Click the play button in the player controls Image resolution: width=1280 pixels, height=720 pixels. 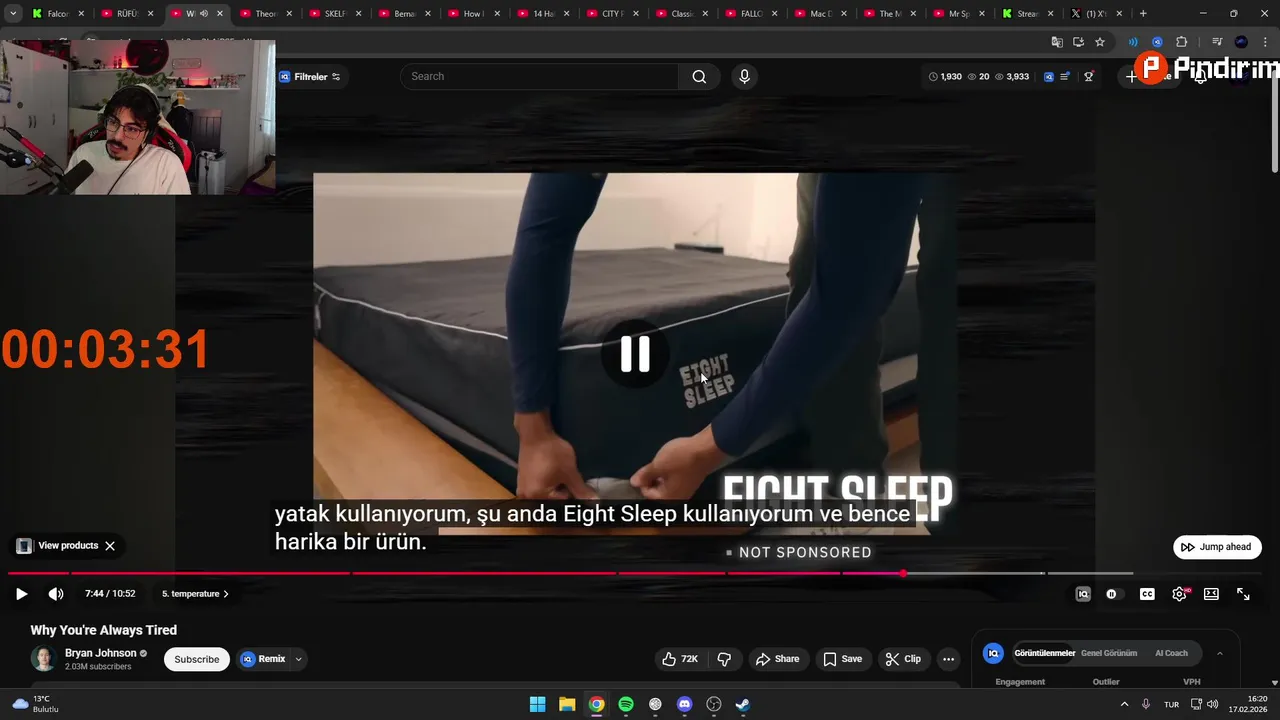(21, 594)
